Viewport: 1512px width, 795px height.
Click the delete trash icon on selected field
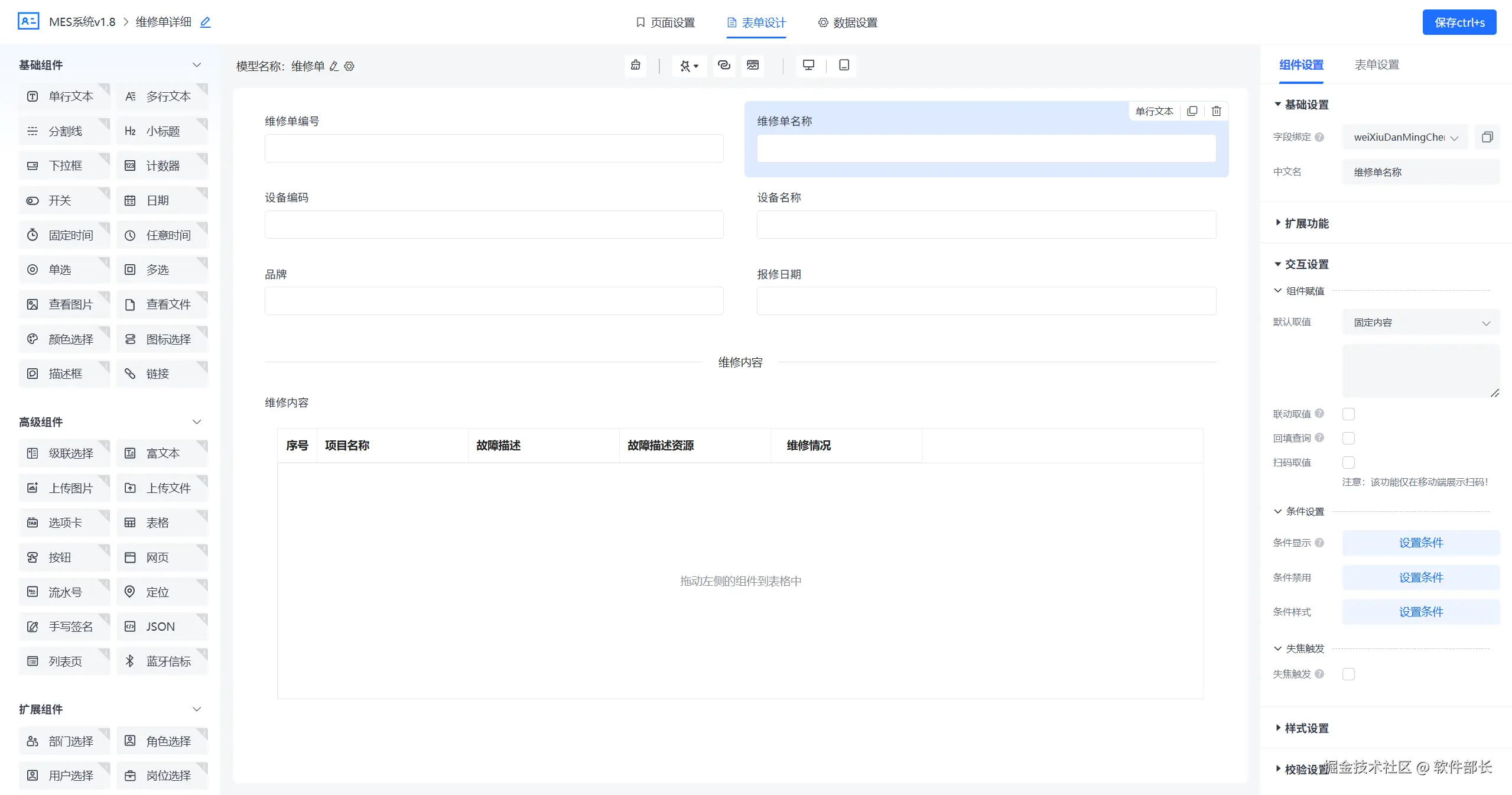coord(1216,111)
